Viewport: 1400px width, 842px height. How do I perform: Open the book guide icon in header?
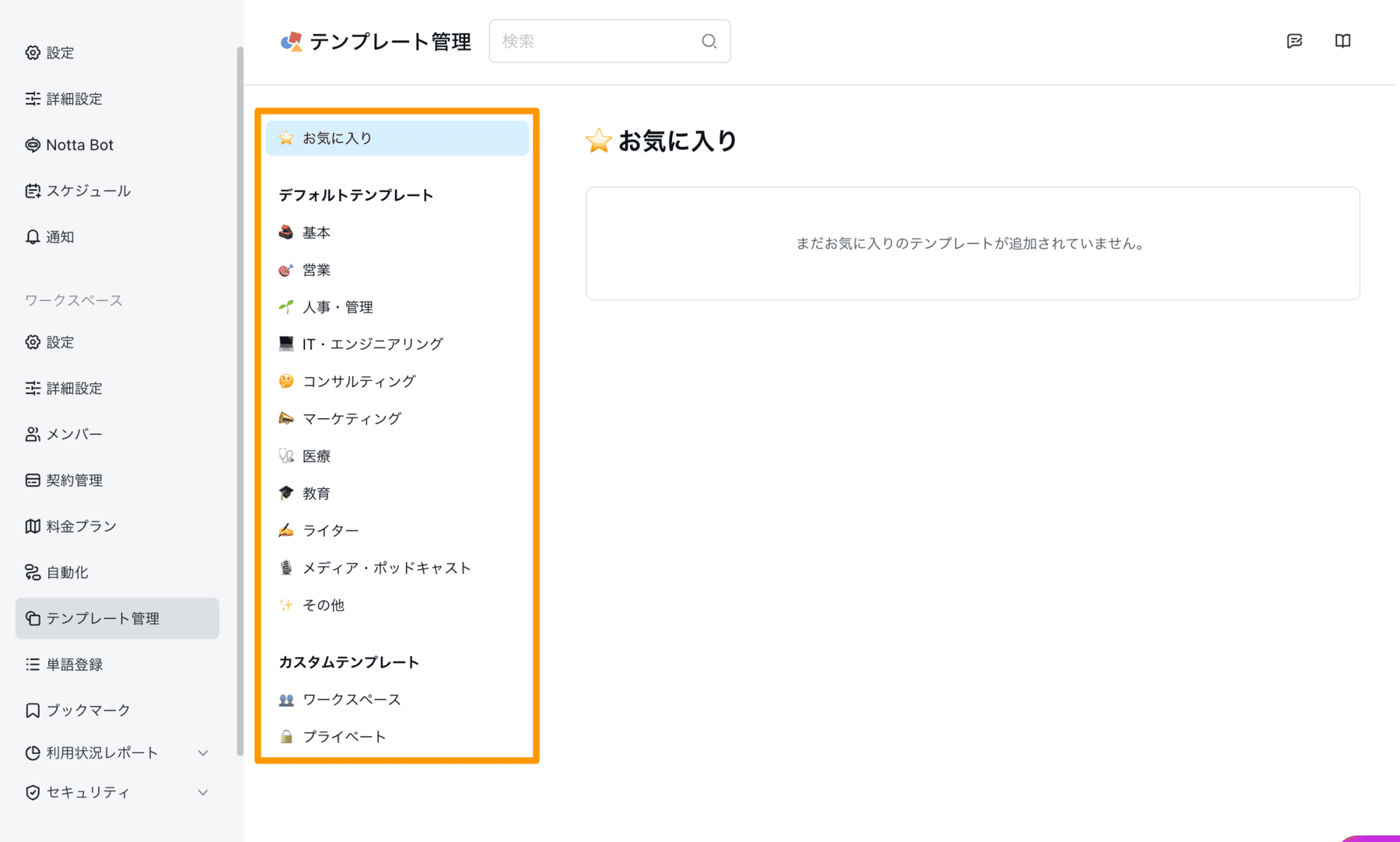tap(1342, 41)
